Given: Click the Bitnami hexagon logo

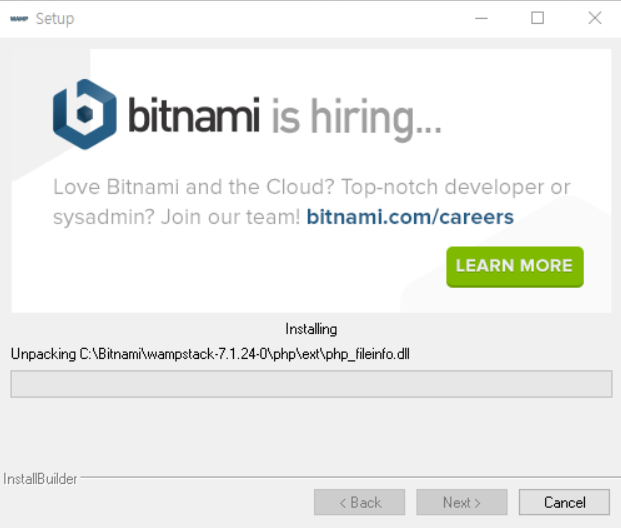Looking at the screenshot, I should (x=84, y=114).
